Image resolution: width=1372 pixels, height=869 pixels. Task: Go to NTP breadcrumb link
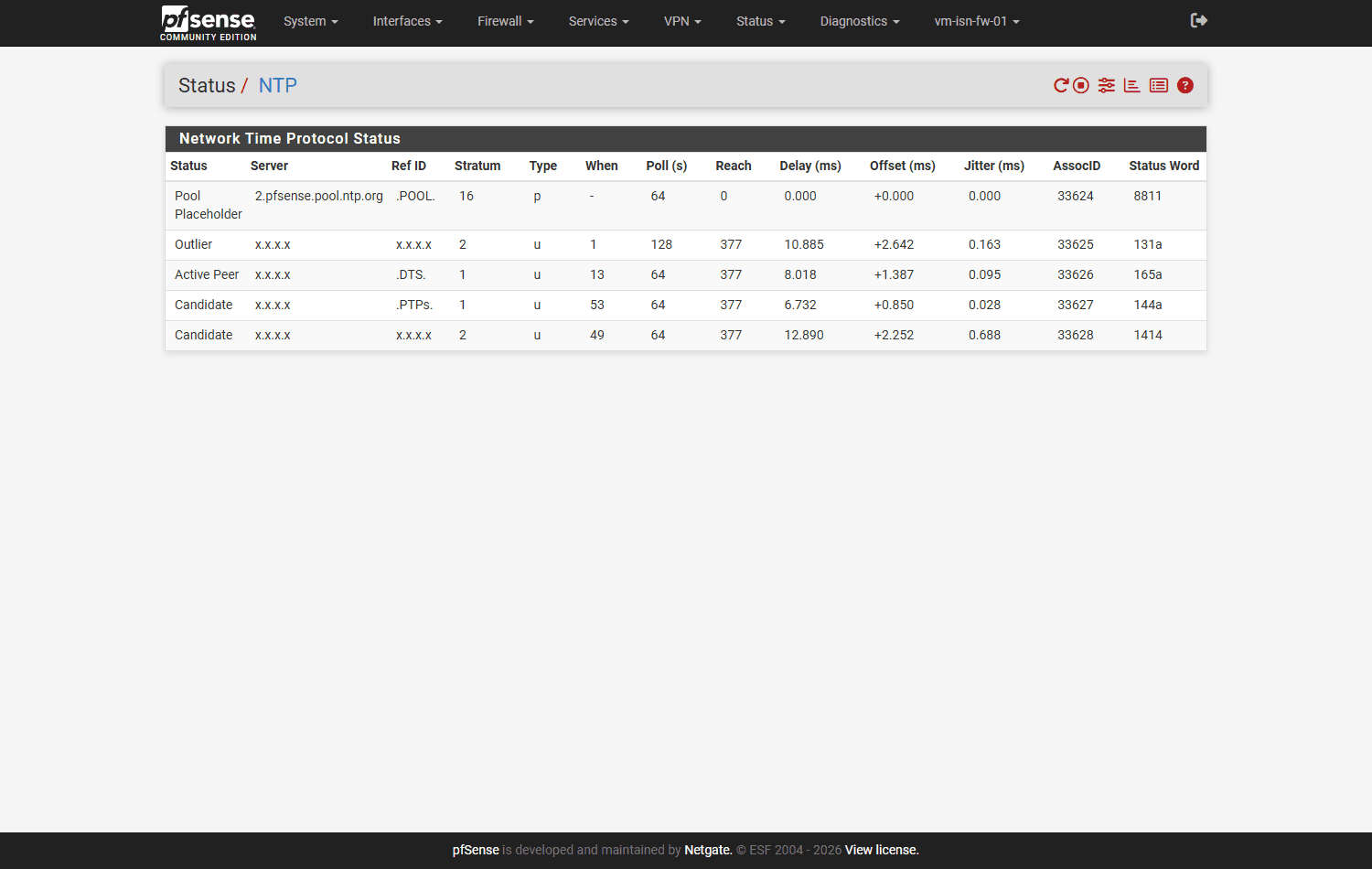click(x=278, y=85)
